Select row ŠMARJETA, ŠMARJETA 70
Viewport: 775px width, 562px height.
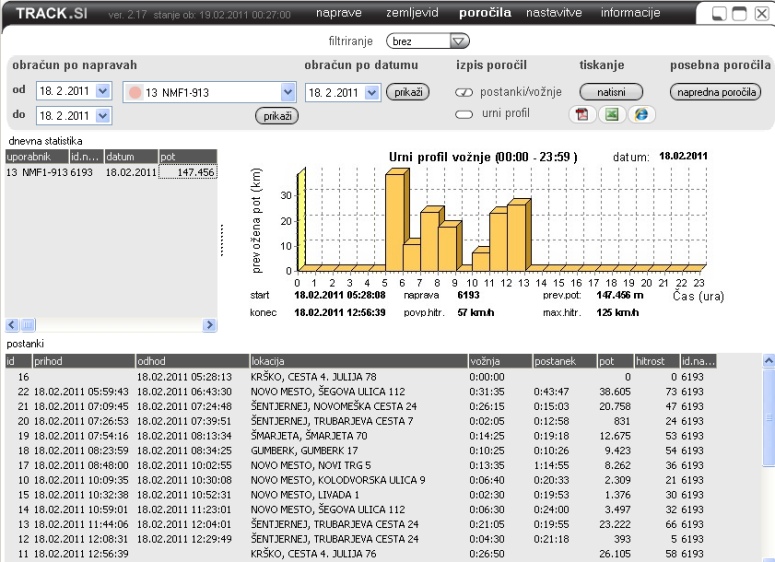coord(361,436)
